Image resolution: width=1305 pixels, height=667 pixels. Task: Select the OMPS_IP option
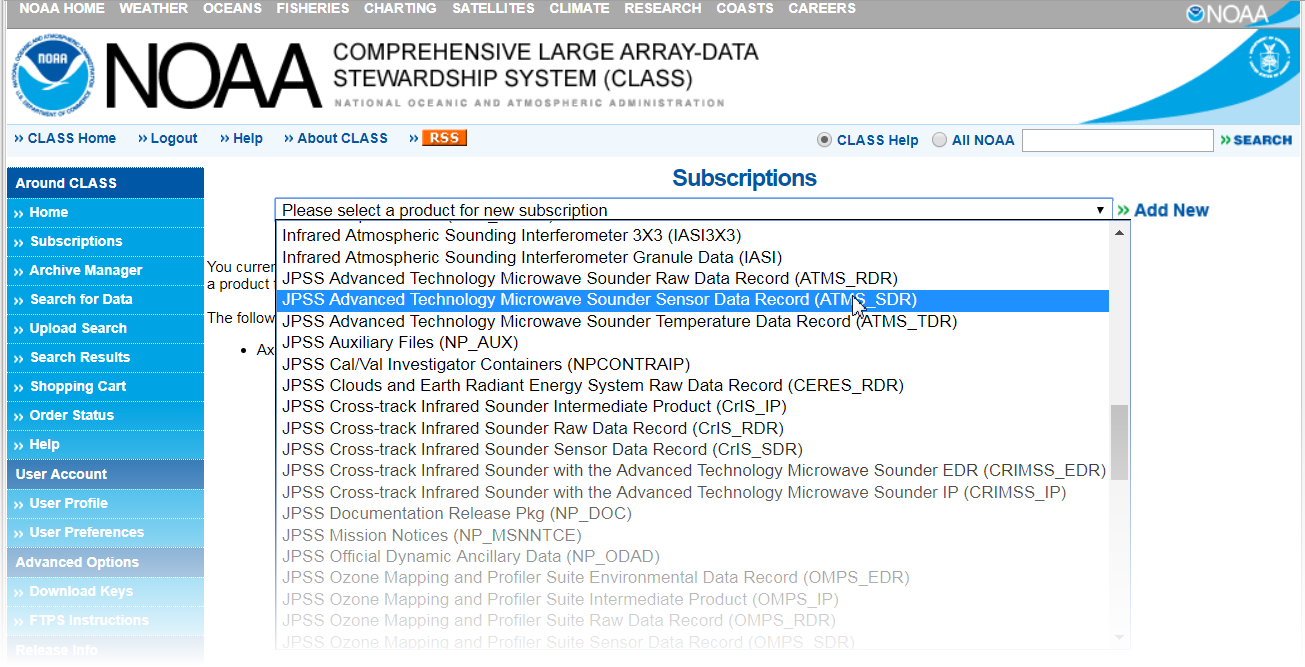pos(692,599)
